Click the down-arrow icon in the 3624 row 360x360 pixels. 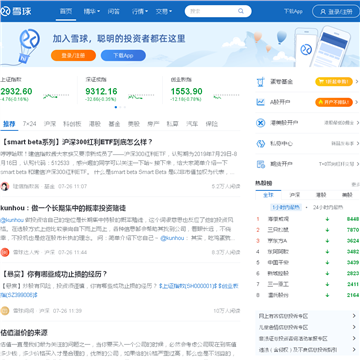(x=327, y=241)
